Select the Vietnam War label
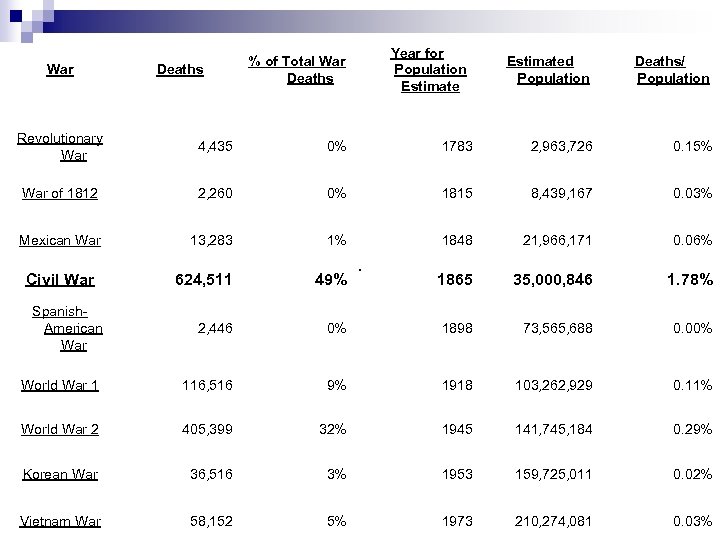This screenshot has width=720, height=540. click(60, 521)
